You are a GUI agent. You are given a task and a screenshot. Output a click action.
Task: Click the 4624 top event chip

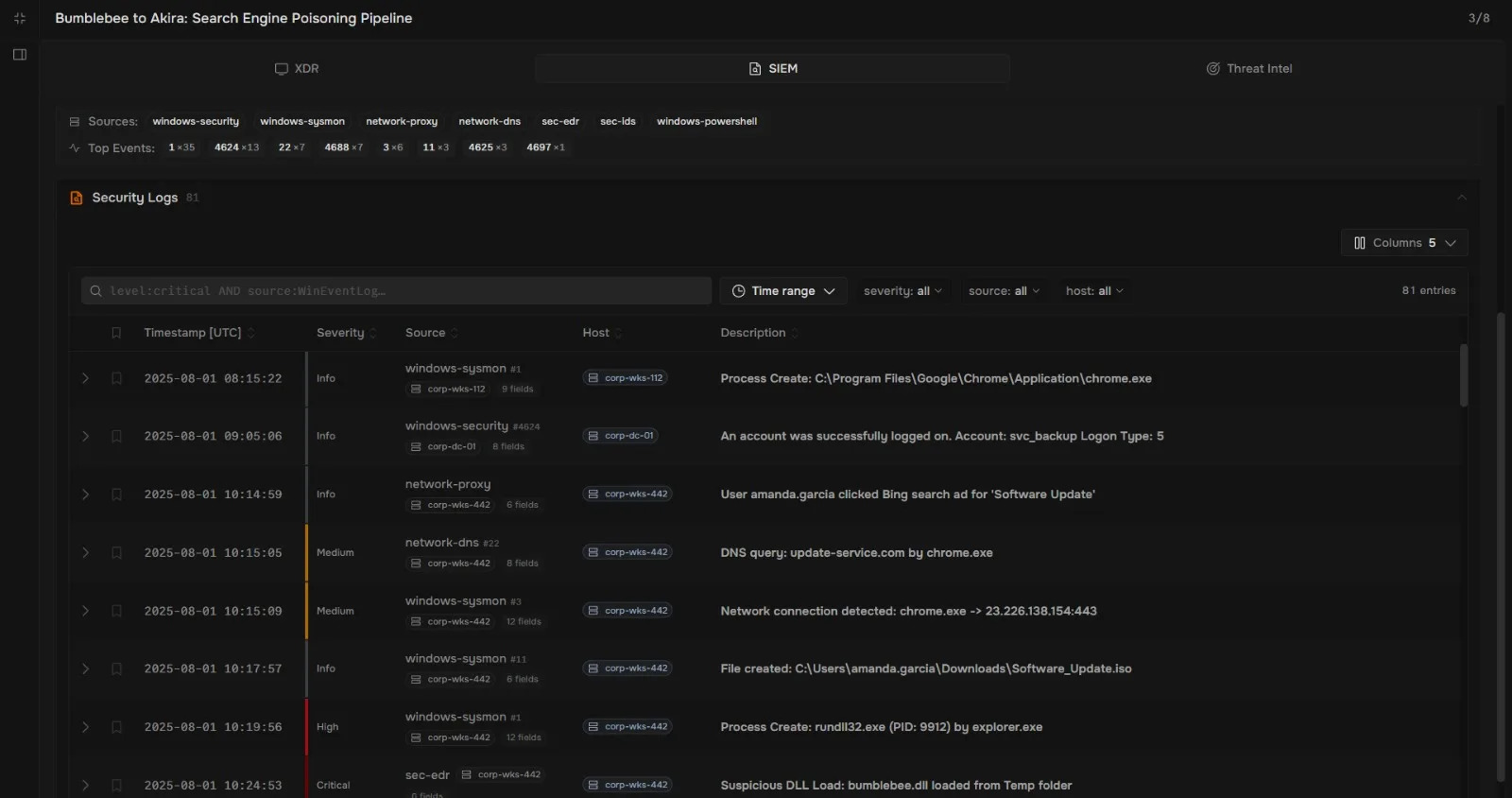(x=236, y=147)
